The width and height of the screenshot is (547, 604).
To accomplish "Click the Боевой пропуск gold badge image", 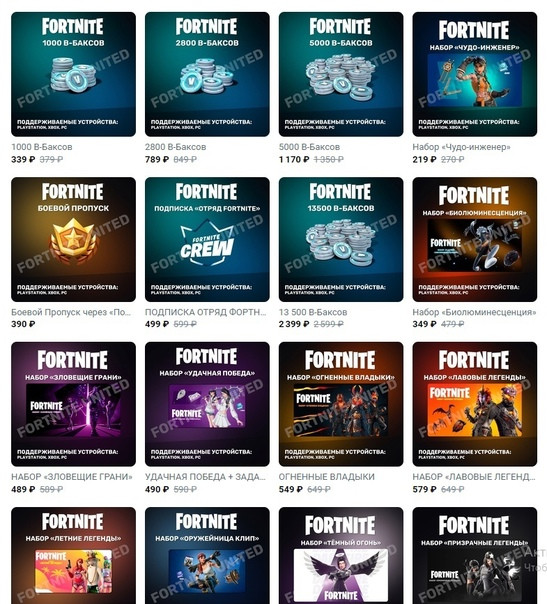I will [73, 239].
